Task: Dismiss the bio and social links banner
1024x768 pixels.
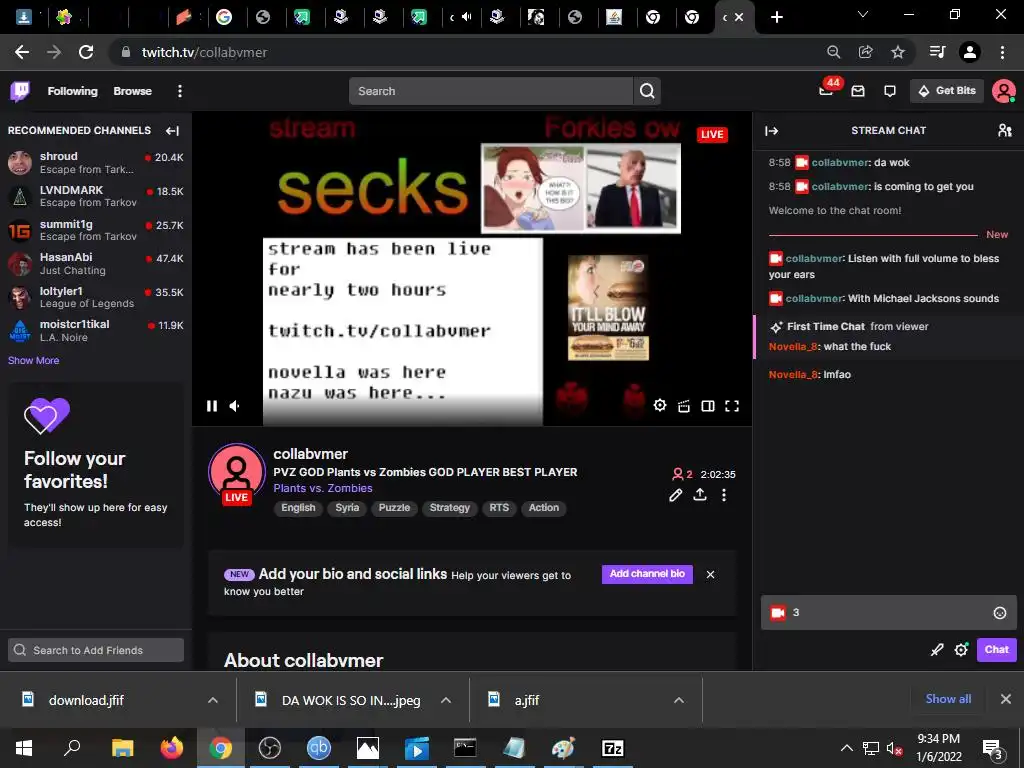Action: [711, 575]
